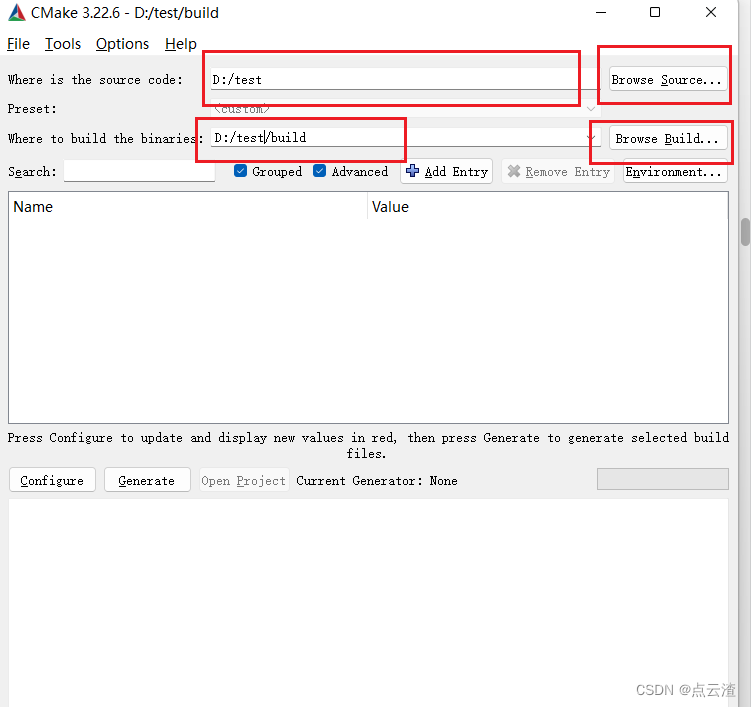
Task: Click the vertical scrollbar thumb at right edge
Action: pyautogui.click(x=745, y=232)
